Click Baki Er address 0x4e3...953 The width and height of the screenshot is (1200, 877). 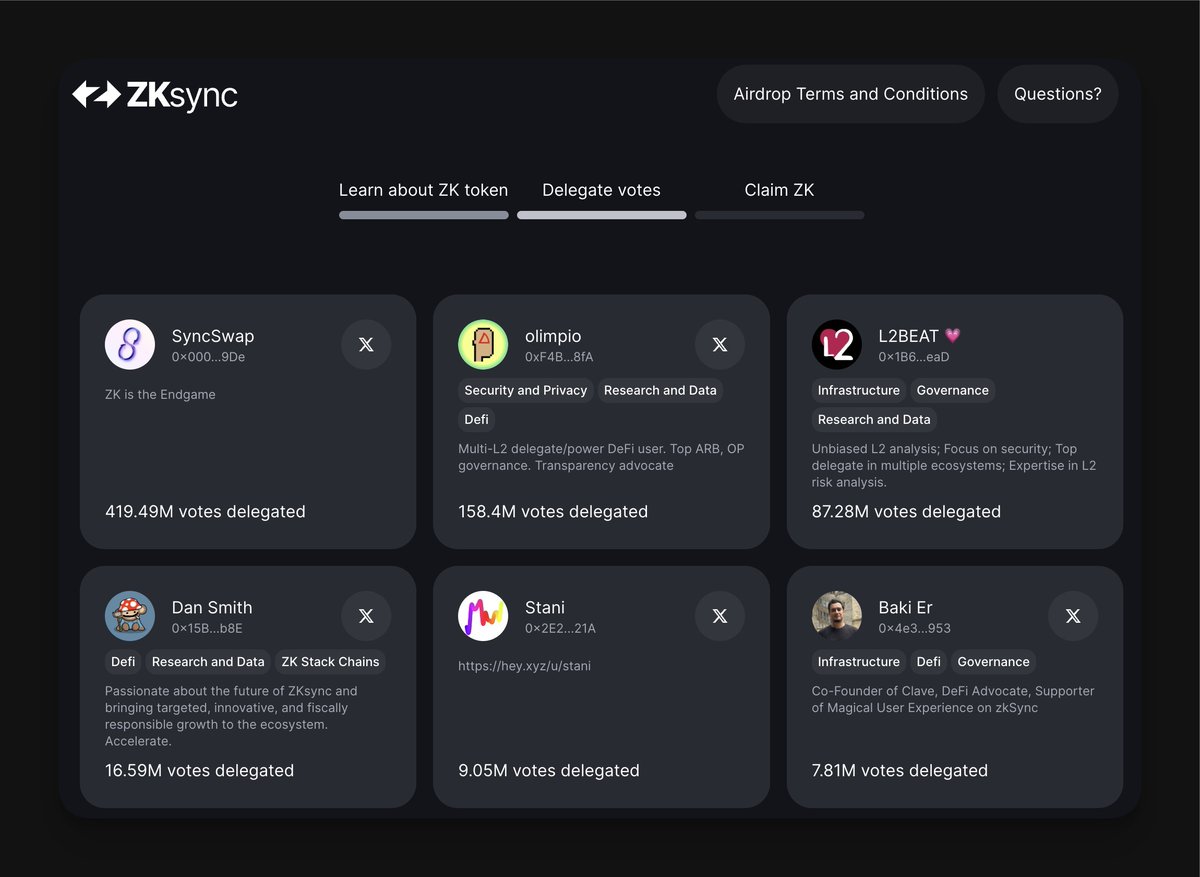[915, 628]
